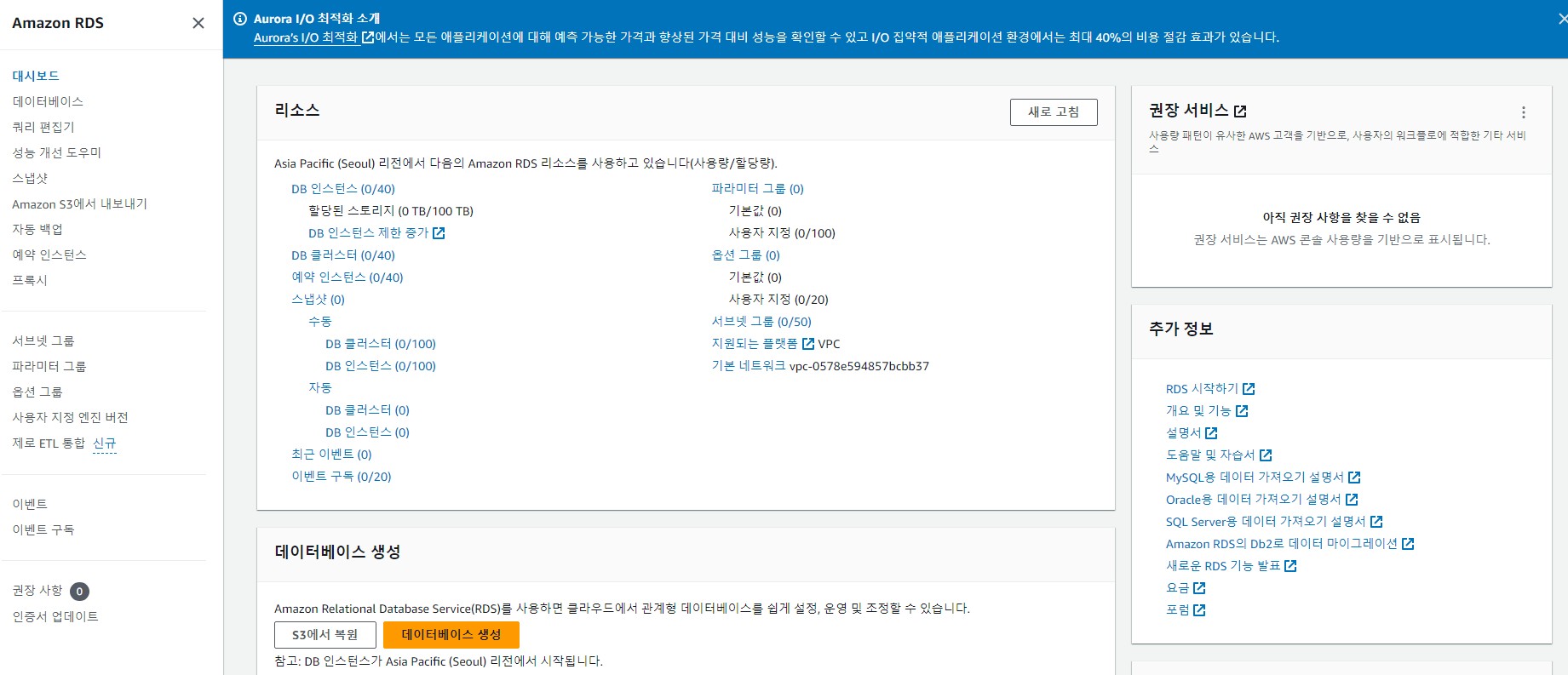1568x675 pixels.
Task: Open 파라미터 그룹 (0) resource link
Action: click(x=758, y=189)
